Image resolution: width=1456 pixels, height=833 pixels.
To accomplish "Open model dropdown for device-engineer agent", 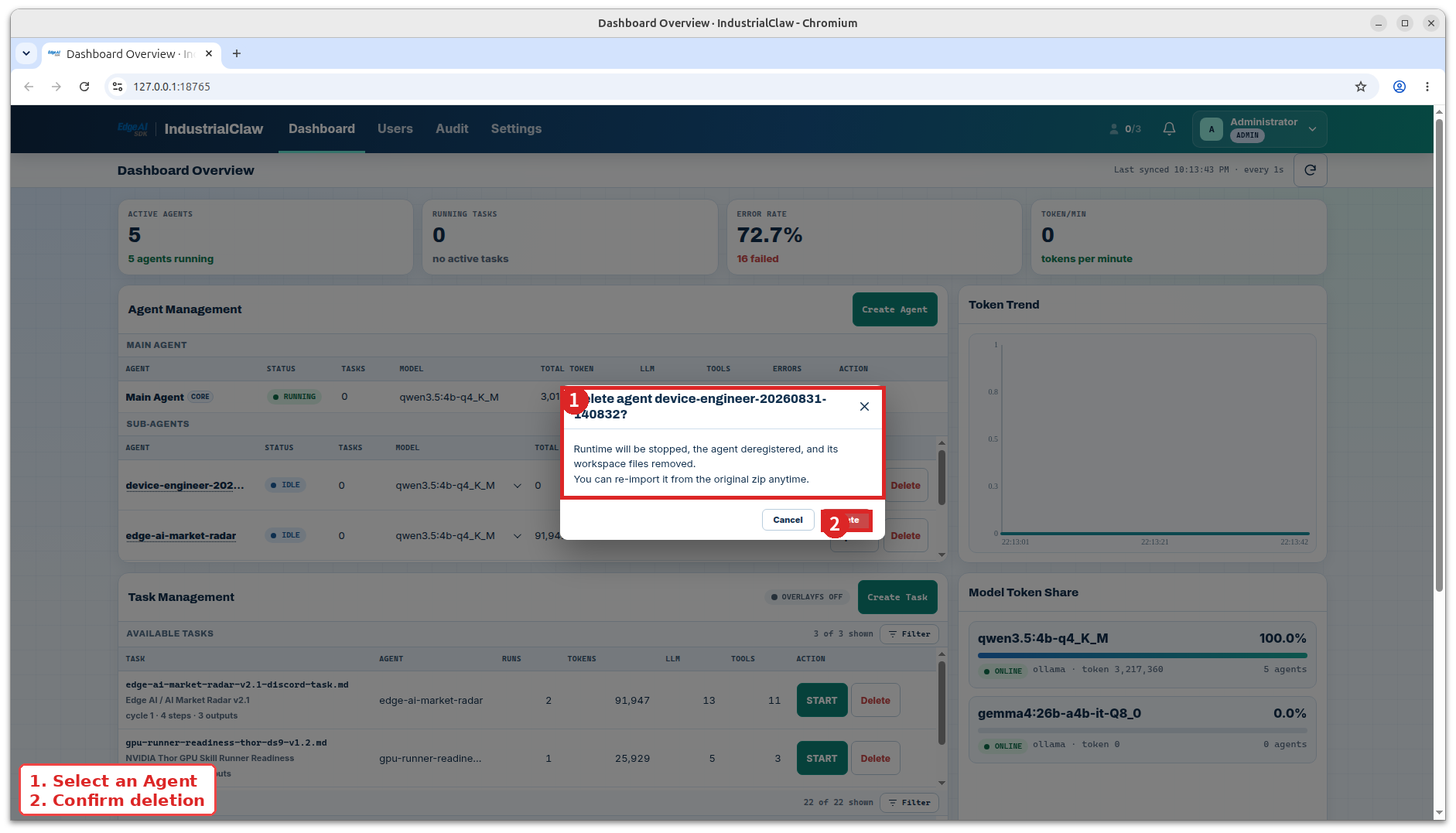I will click(518, 486).
